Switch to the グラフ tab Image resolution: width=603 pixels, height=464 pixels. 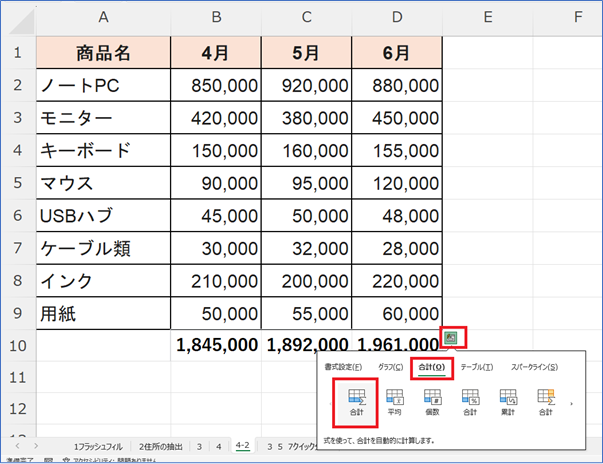390,367
